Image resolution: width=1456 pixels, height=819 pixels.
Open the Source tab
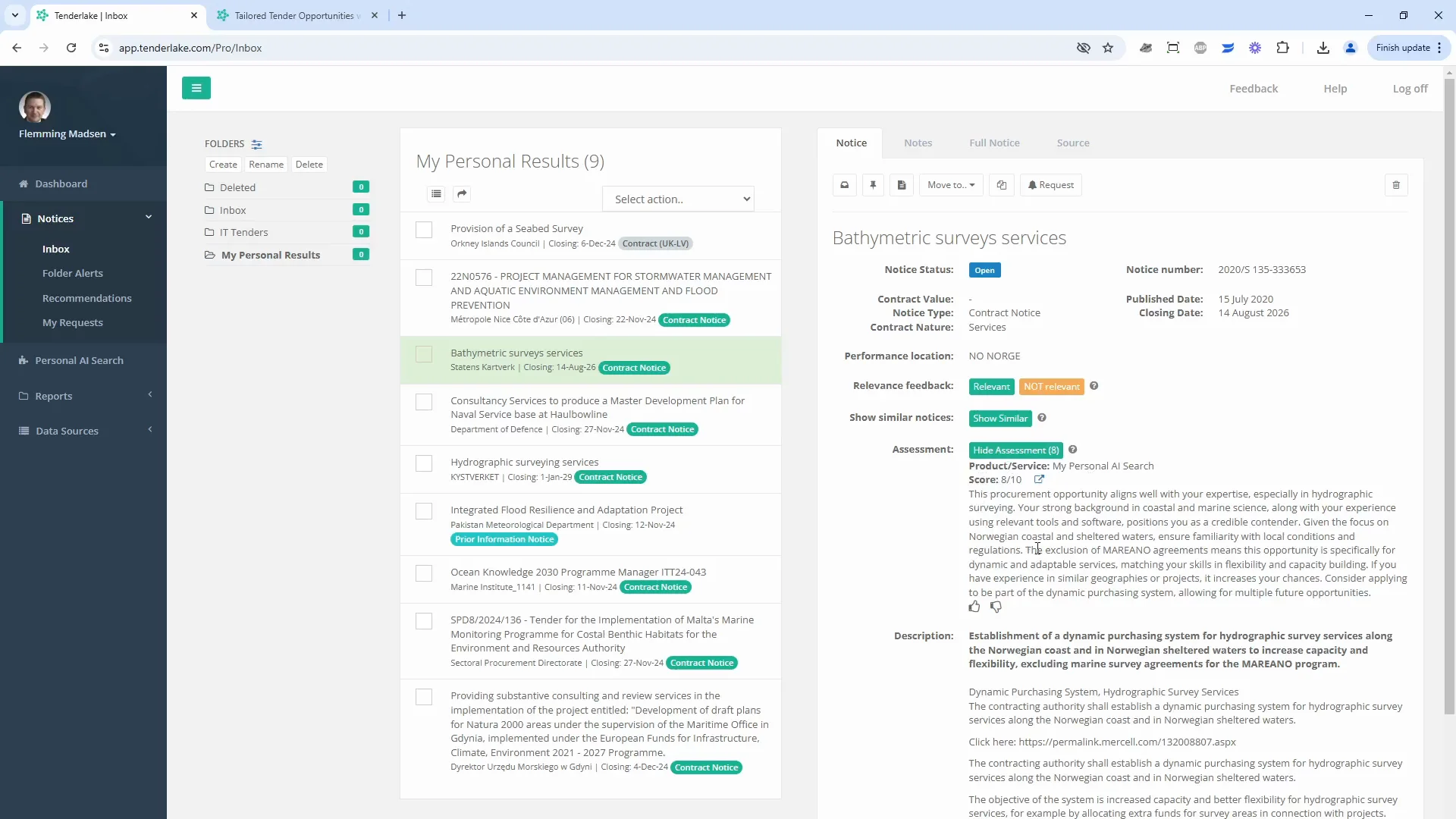(x=1073, y=143)
